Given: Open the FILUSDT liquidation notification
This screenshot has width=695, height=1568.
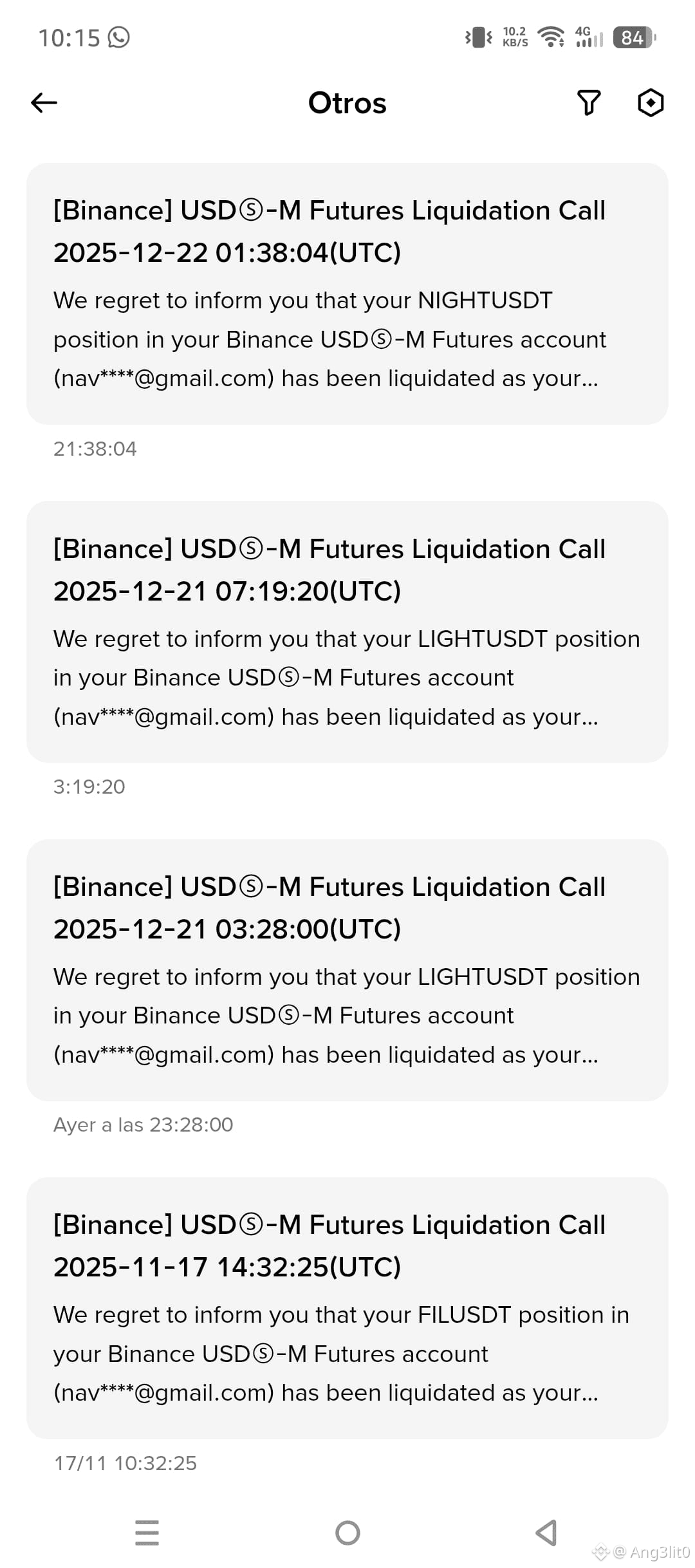Looking at the screenshot, I should pyautogui.click(x=347, y=1308).
